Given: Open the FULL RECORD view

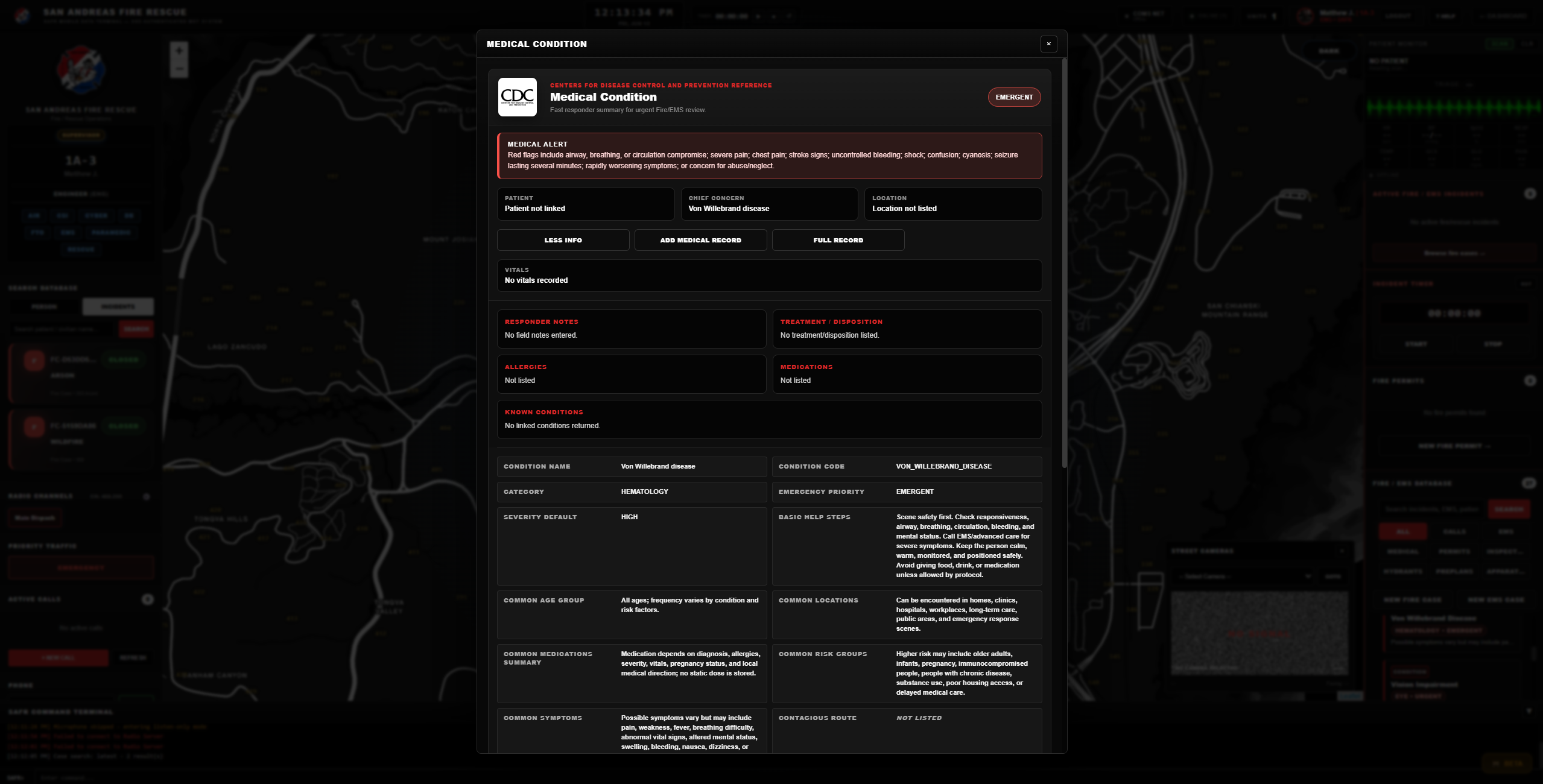Looking at the screenshot, I should tap(838, 240).
